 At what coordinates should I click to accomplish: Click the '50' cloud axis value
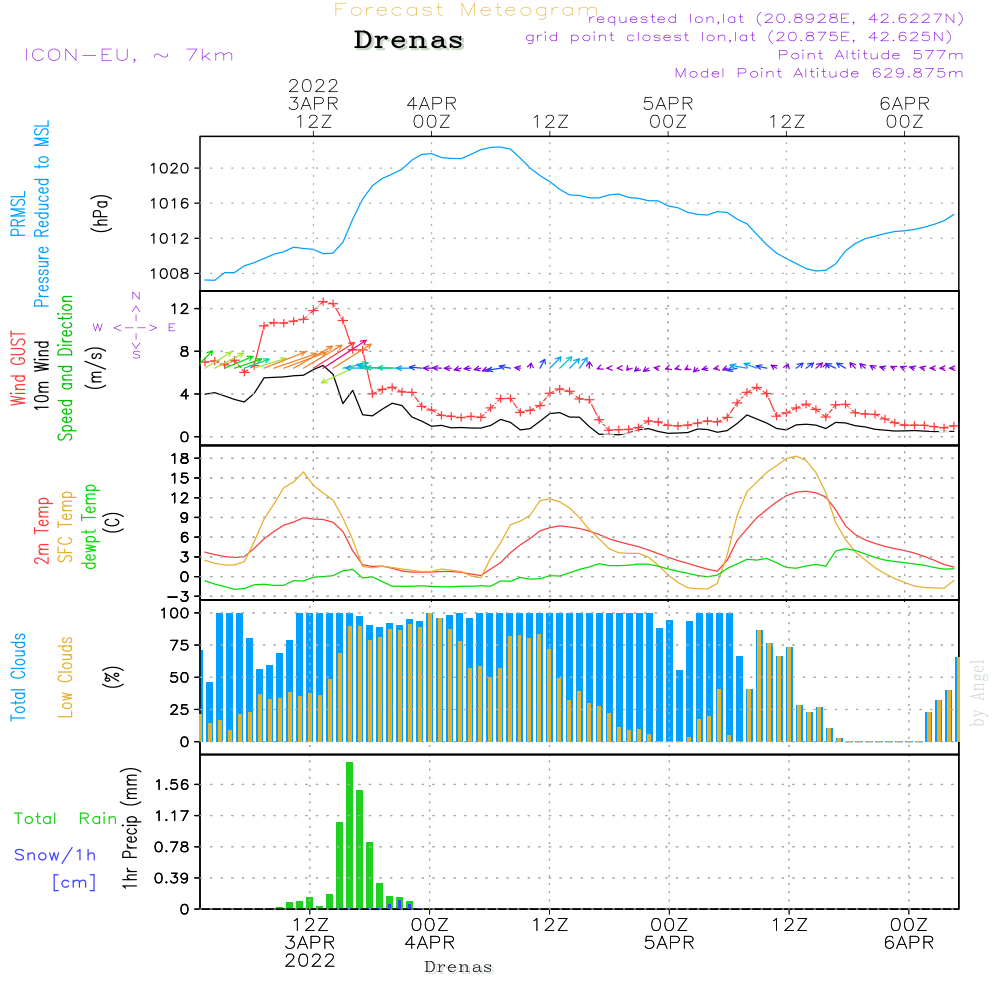[x=180, y=677]
